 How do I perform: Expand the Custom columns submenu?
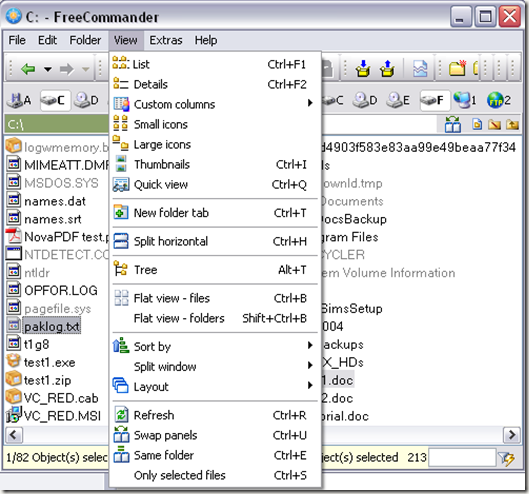(x=215, y=104)
